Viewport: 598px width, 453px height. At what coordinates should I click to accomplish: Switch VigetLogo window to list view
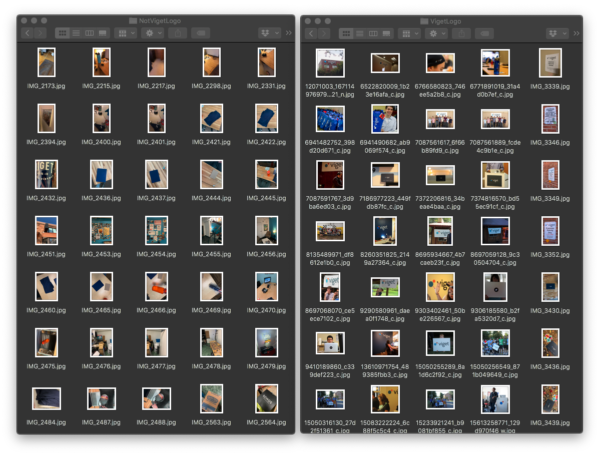point(360,34)
